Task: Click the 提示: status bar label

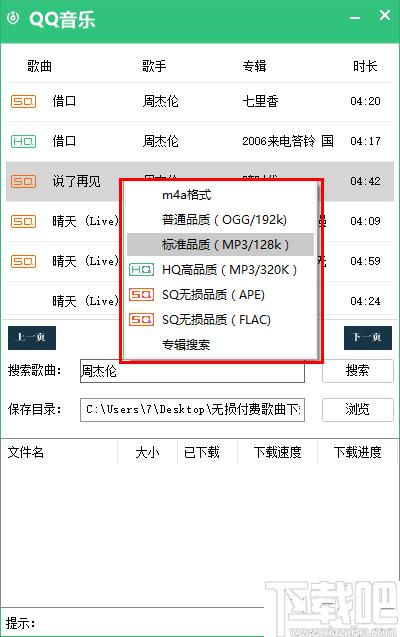Action: [21, 623]
